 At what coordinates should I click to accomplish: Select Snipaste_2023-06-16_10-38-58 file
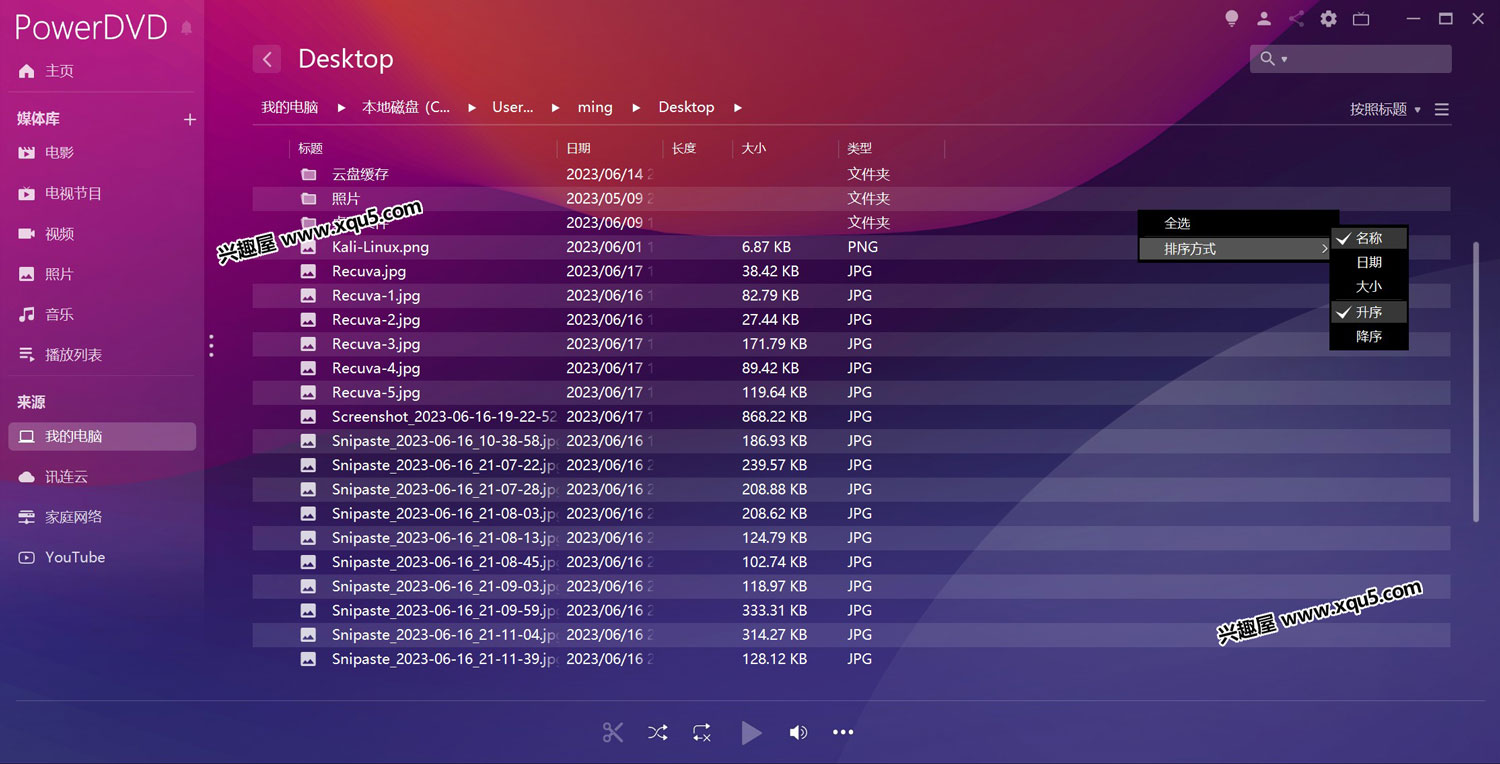pyautogui.click(x=850, y=441)
